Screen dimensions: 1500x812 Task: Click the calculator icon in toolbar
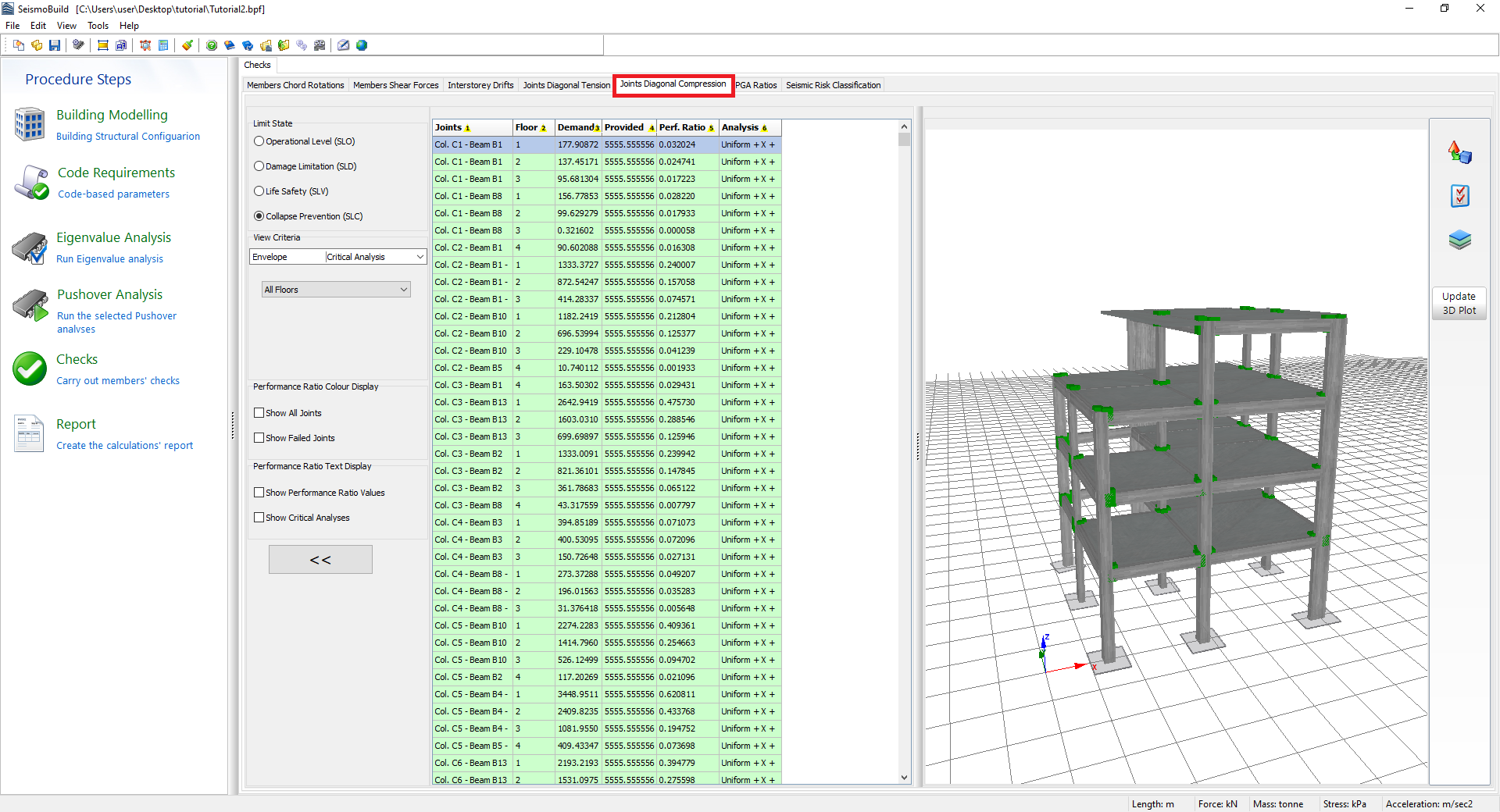[x=163, y=45]
